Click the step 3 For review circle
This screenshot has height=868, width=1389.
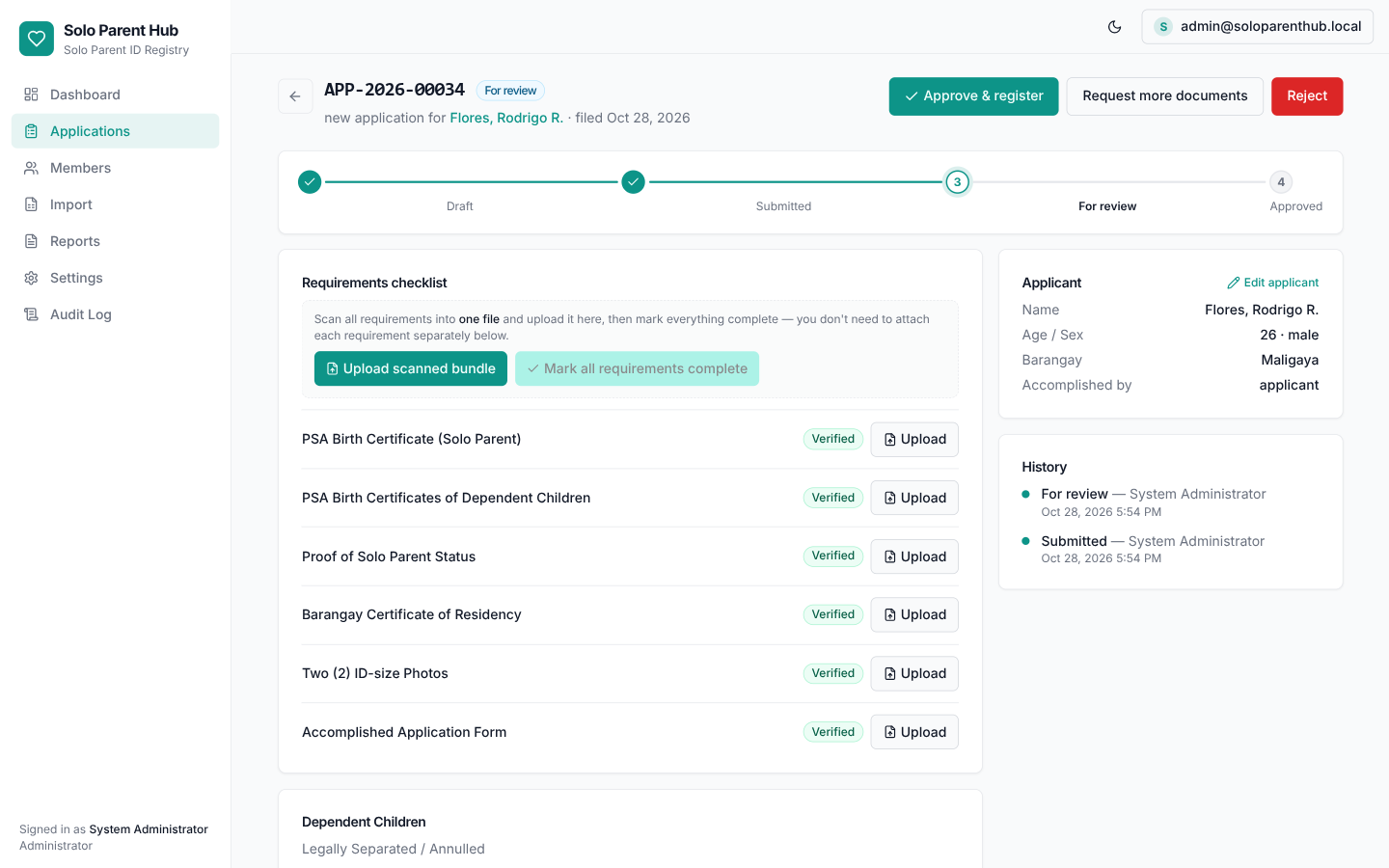pos(957,181)
